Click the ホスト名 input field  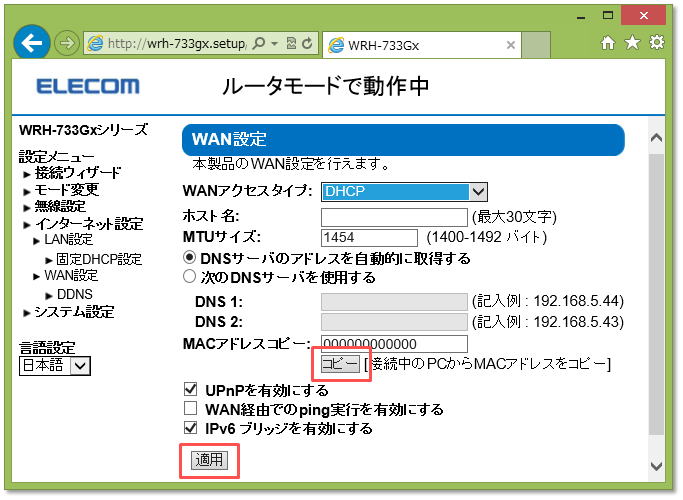394,217
